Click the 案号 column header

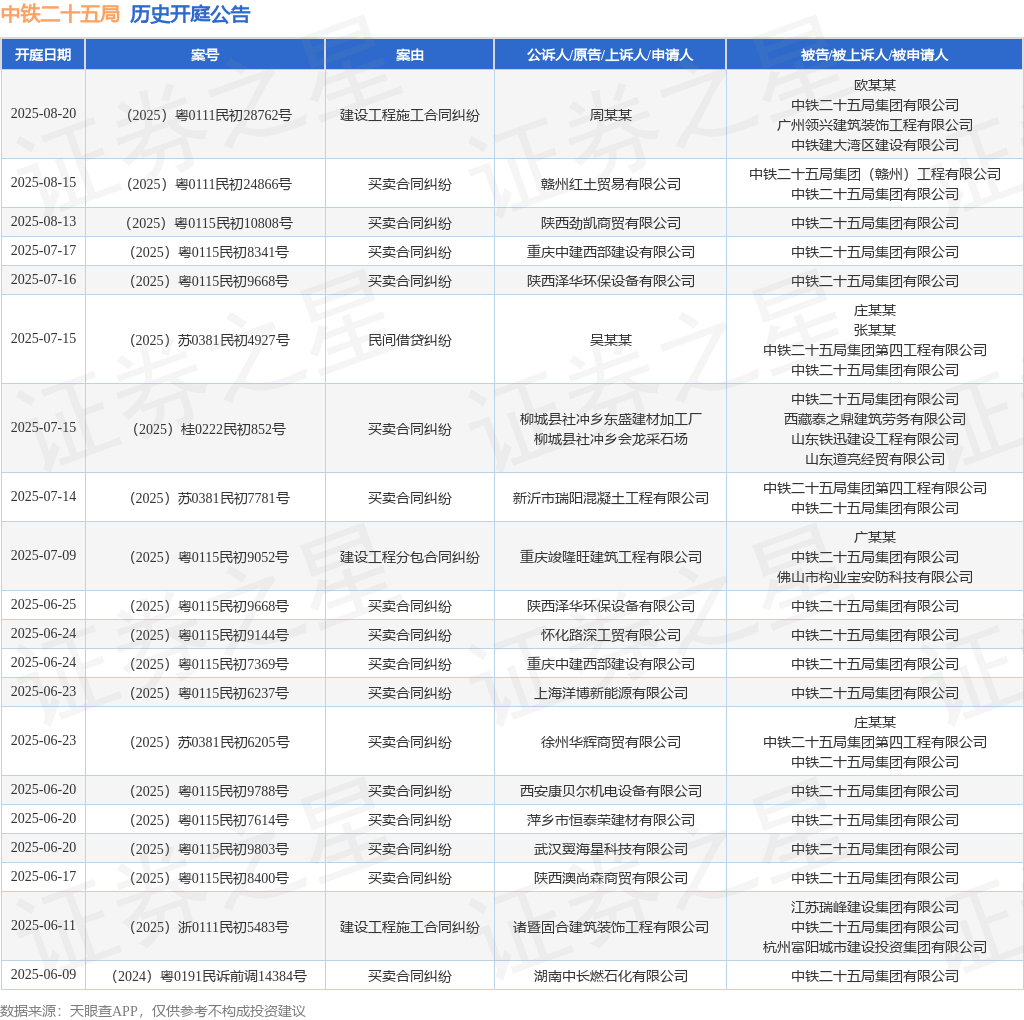[x=205, y=55]
